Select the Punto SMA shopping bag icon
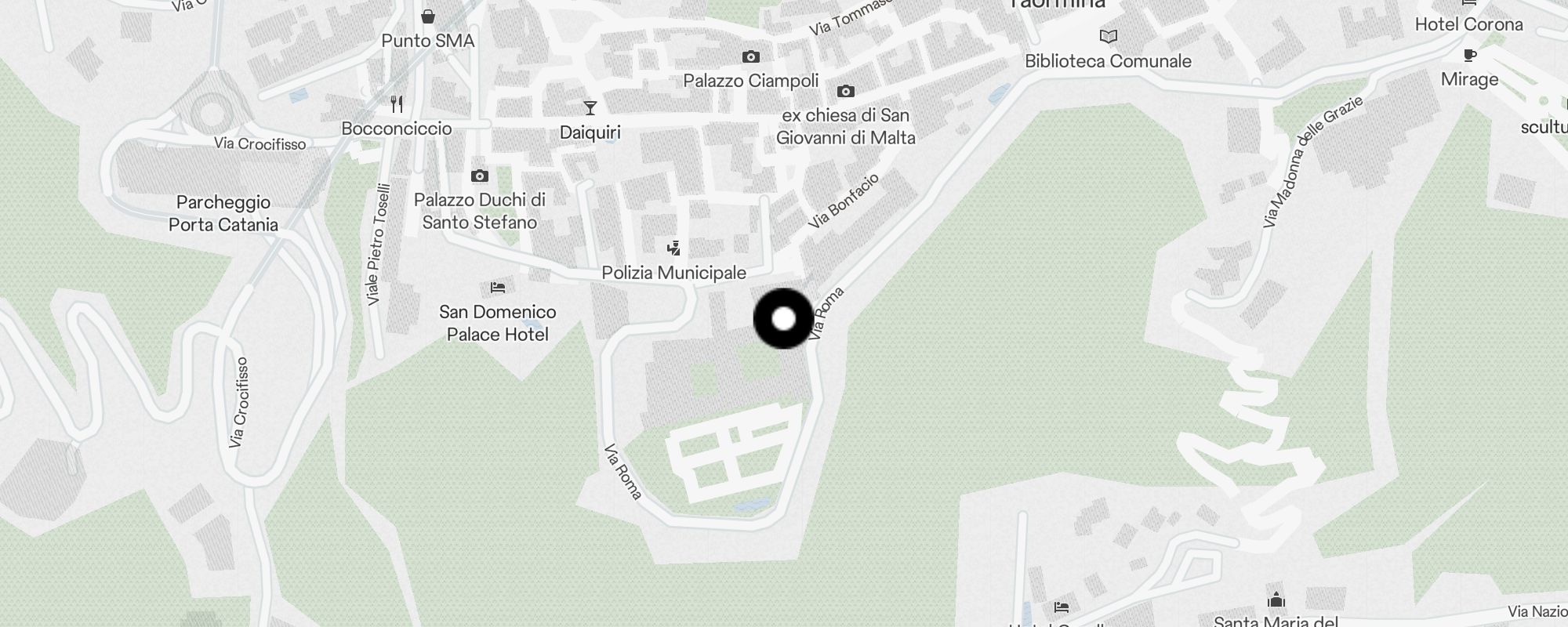This screenshot has height=627, width=1568. click(428, 16)
